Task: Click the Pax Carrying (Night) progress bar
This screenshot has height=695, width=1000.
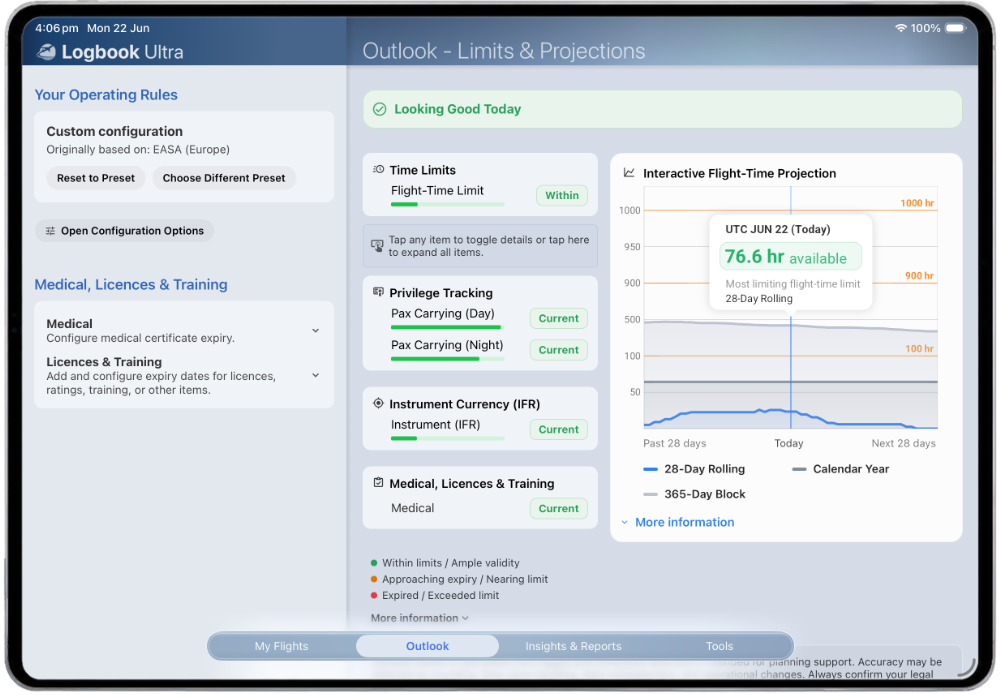Action: pos(448,359)
